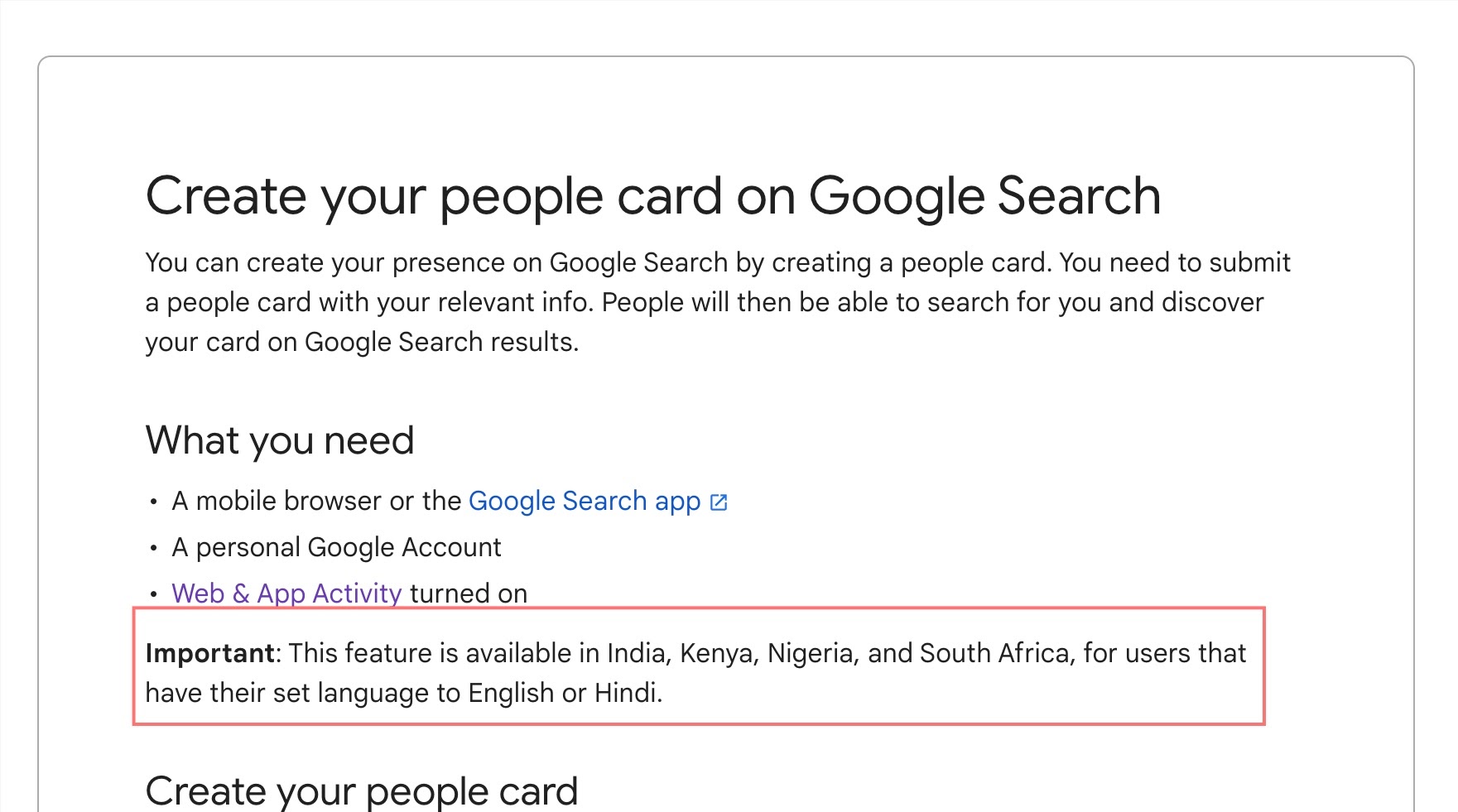Click the bullet dot before A personal Google Account

point(153,549)
